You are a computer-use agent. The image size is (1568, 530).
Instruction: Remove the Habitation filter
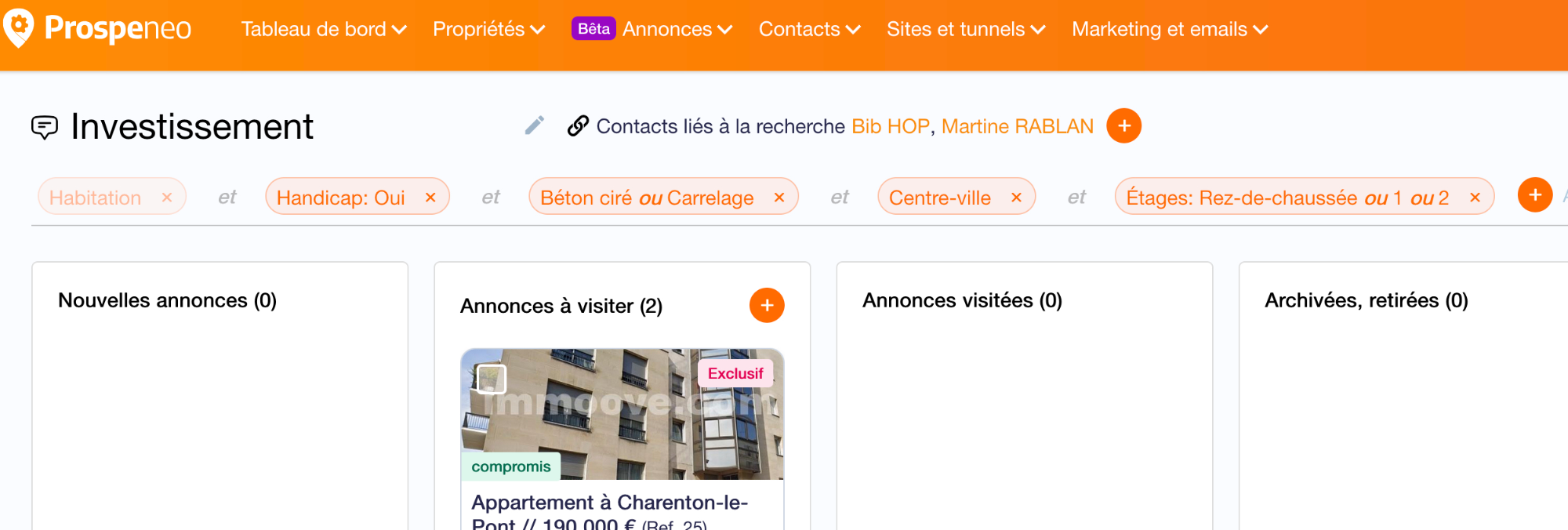pyautogui.click(x=167, y=198)
